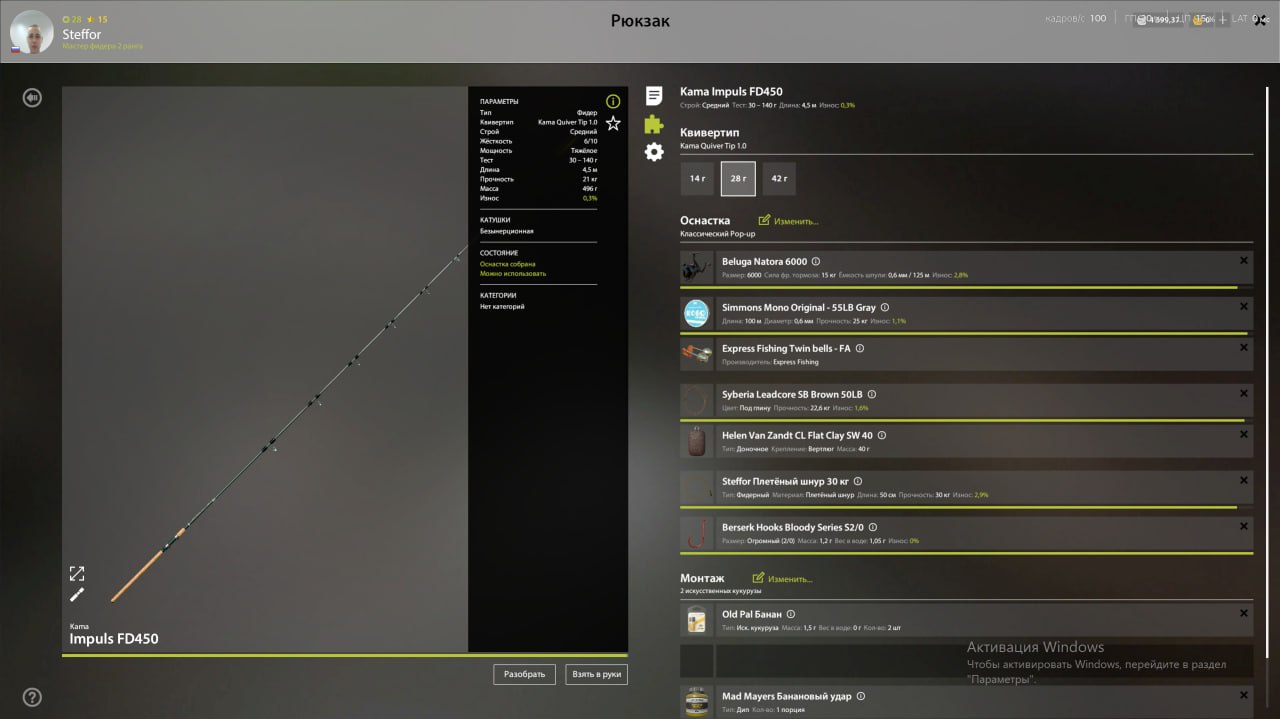
Task: Click the yellow info icon in parameters panel
Action: [x=613, y=101]
